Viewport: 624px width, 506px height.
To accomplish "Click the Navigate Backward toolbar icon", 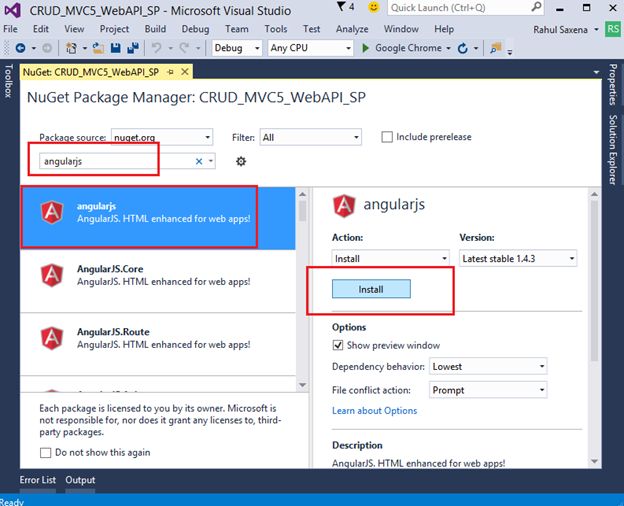I will click(20, 48).
